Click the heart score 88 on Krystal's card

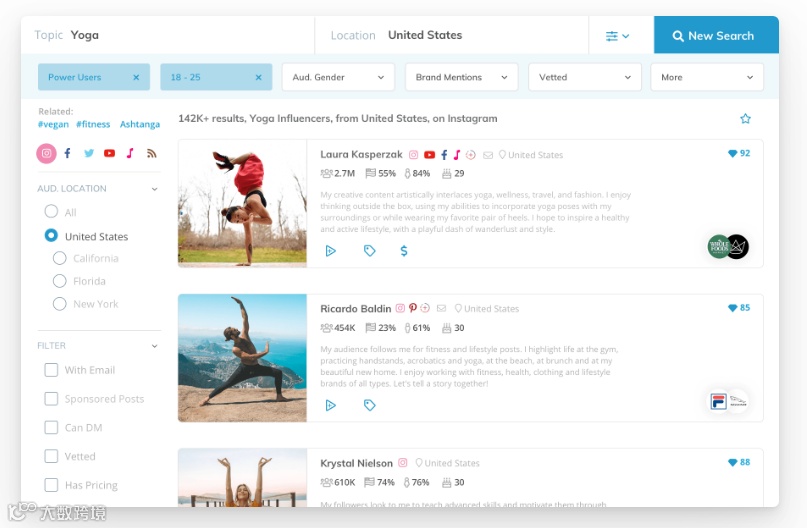(x=739, y=462)
